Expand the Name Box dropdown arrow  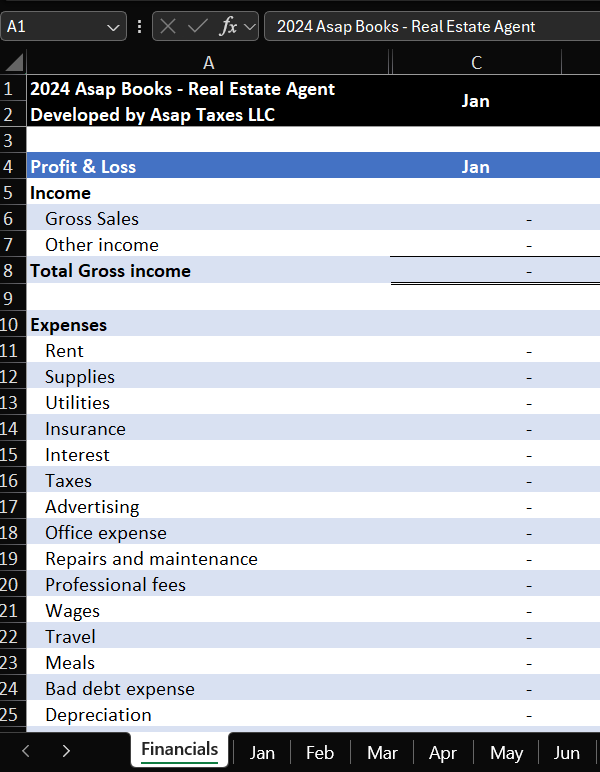113,27
